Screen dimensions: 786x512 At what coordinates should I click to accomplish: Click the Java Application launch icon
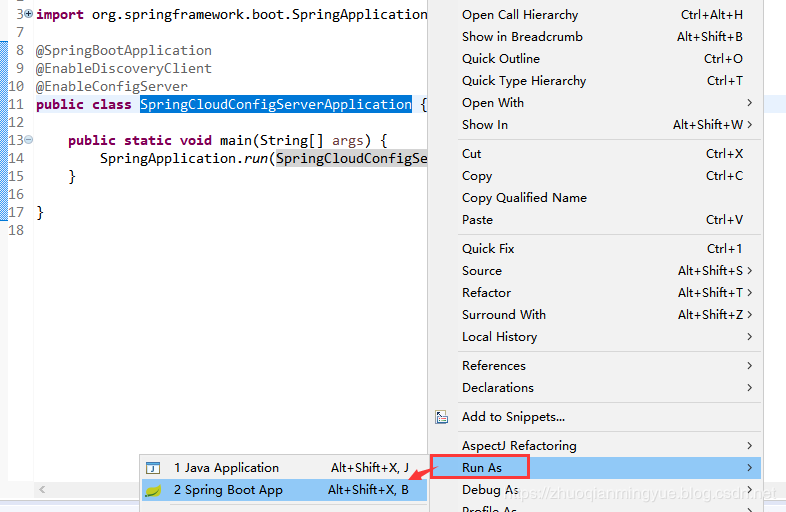tap(153, 468)
